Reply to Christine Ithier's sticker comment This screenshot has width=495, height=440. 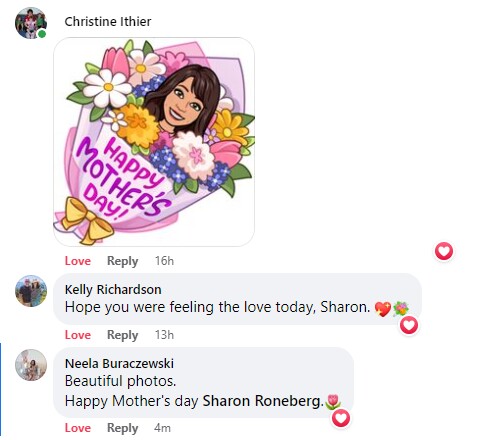coord(122,261)
